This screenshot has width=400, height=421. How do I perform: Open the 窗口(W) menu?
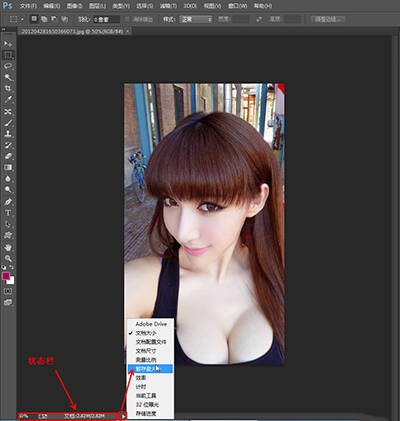(x=238, y=6)
